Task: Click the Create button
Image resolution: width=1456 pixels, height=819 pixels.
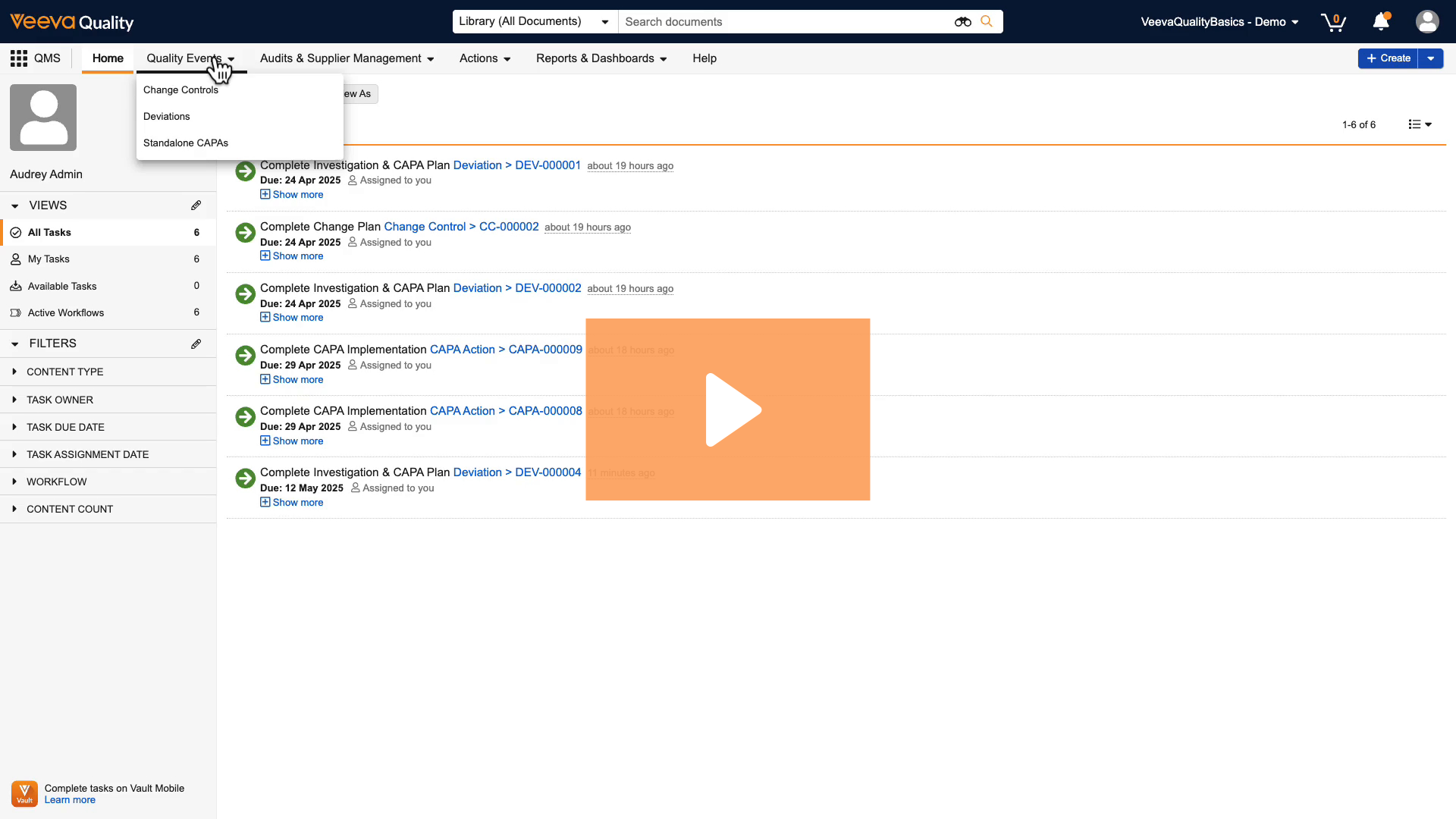Action: (x=1388, y=58)
